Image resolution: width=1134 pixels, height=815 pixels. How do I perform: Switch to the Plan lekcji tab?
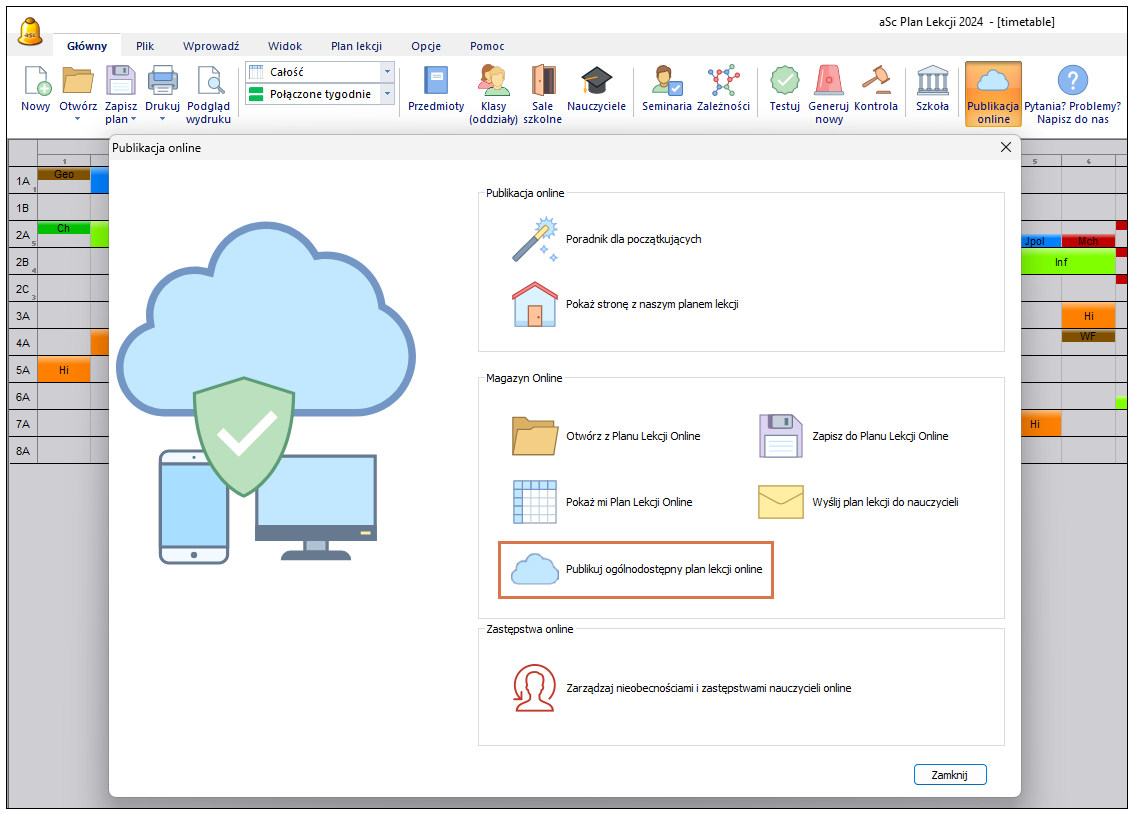tap(358, 46)
